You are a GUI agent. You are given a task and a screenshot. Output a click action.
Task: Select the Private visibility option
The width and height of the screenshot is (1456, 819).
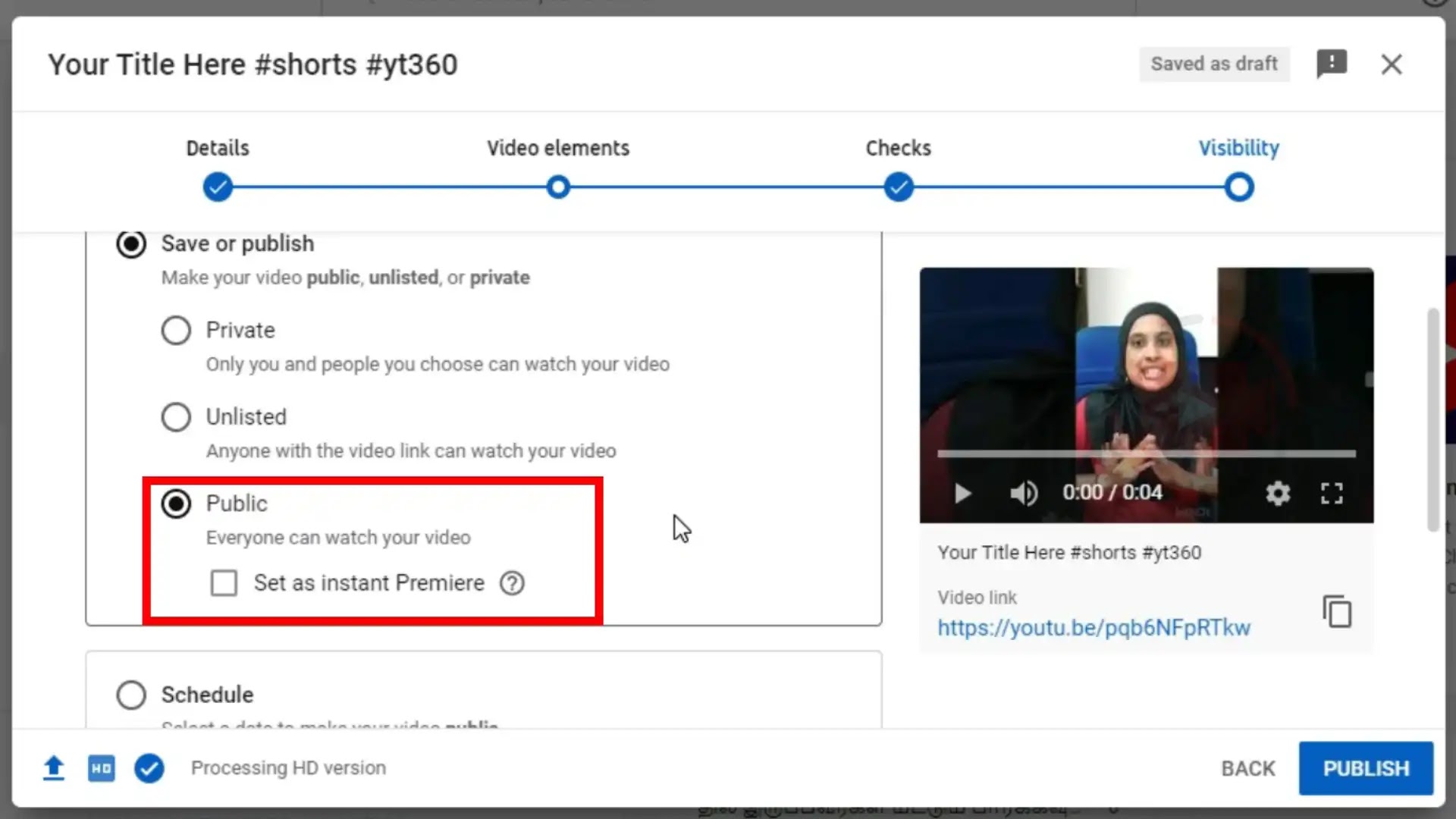176,331
